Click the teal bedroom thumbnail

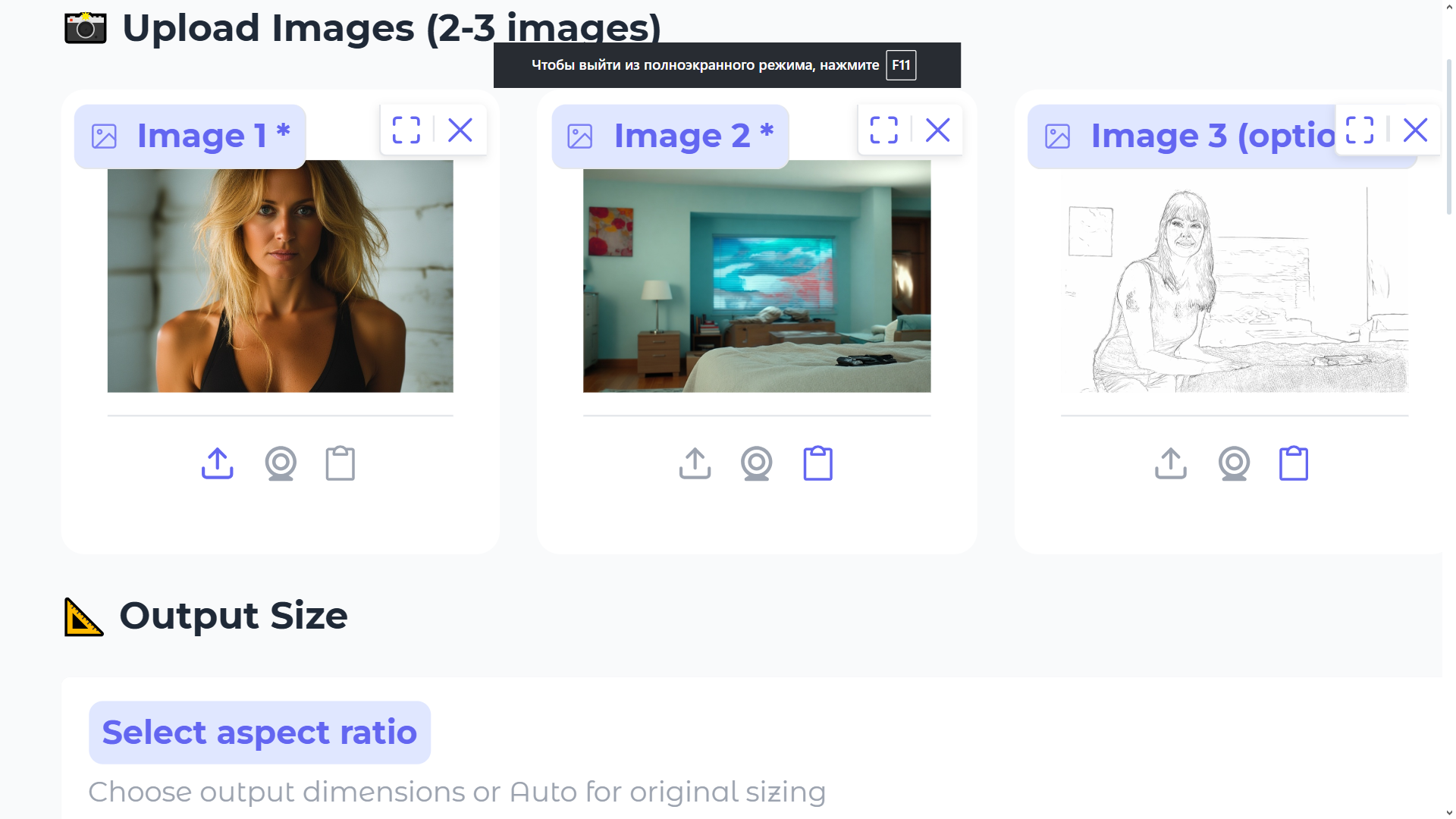pos(756,276)
